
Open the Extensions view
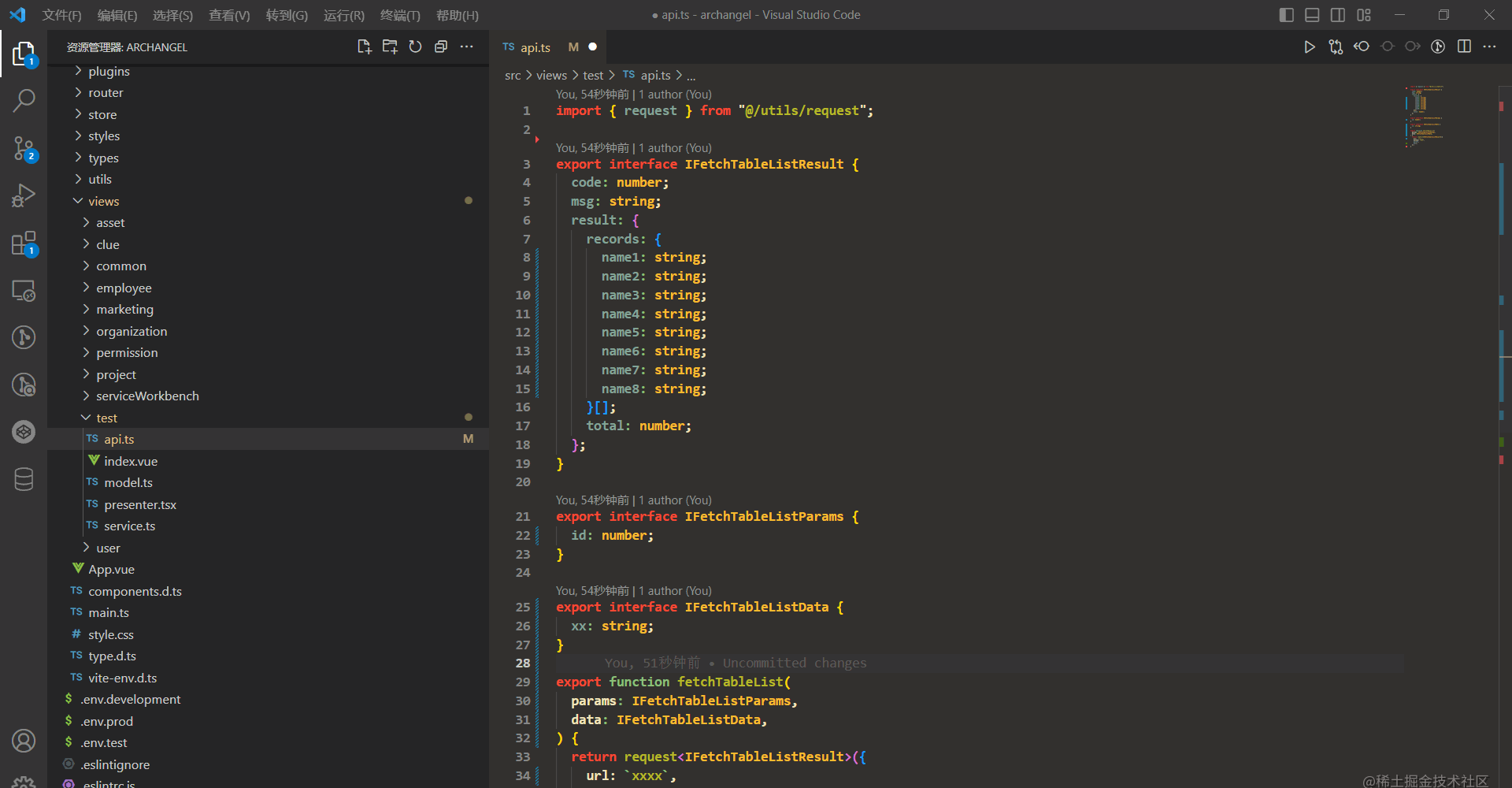(24, 243)
